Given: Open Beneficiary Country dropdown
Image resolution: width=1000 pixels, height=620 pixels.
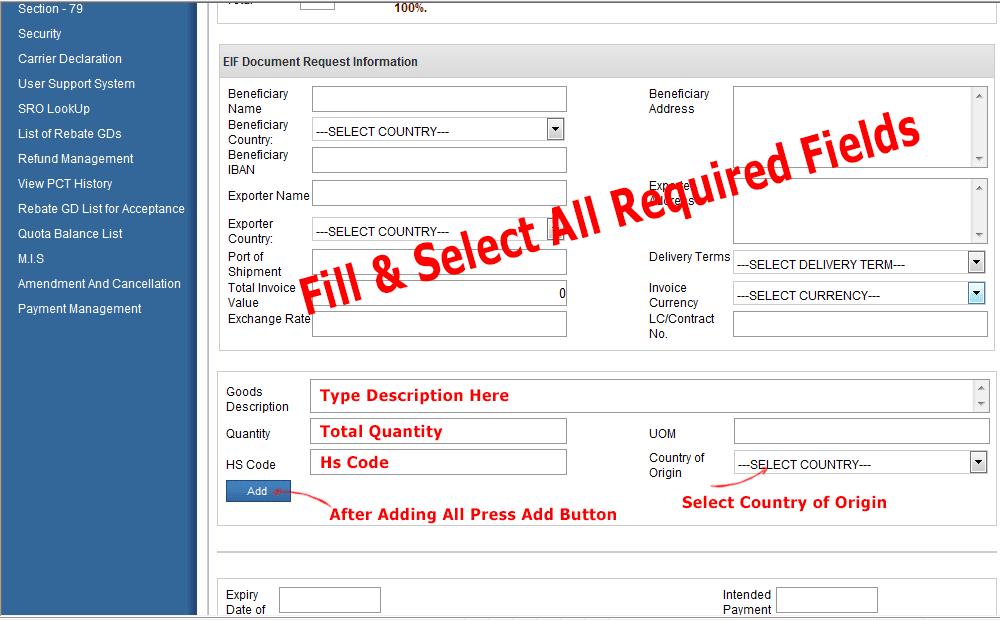Looking at the screenshot, I should pyautogui.click(x=438, y=129).
